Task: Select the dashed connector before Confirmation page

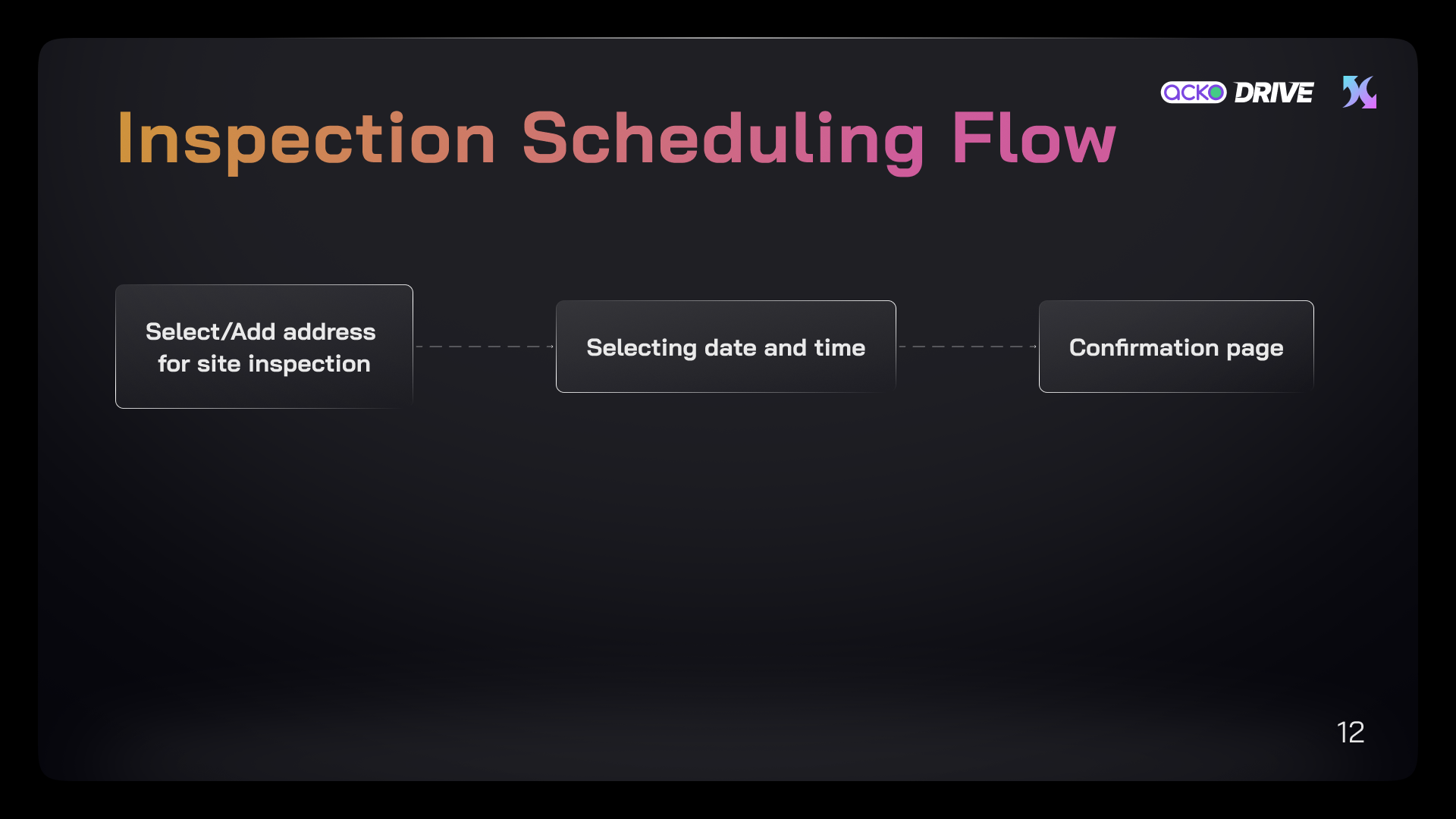Action: 968,347
